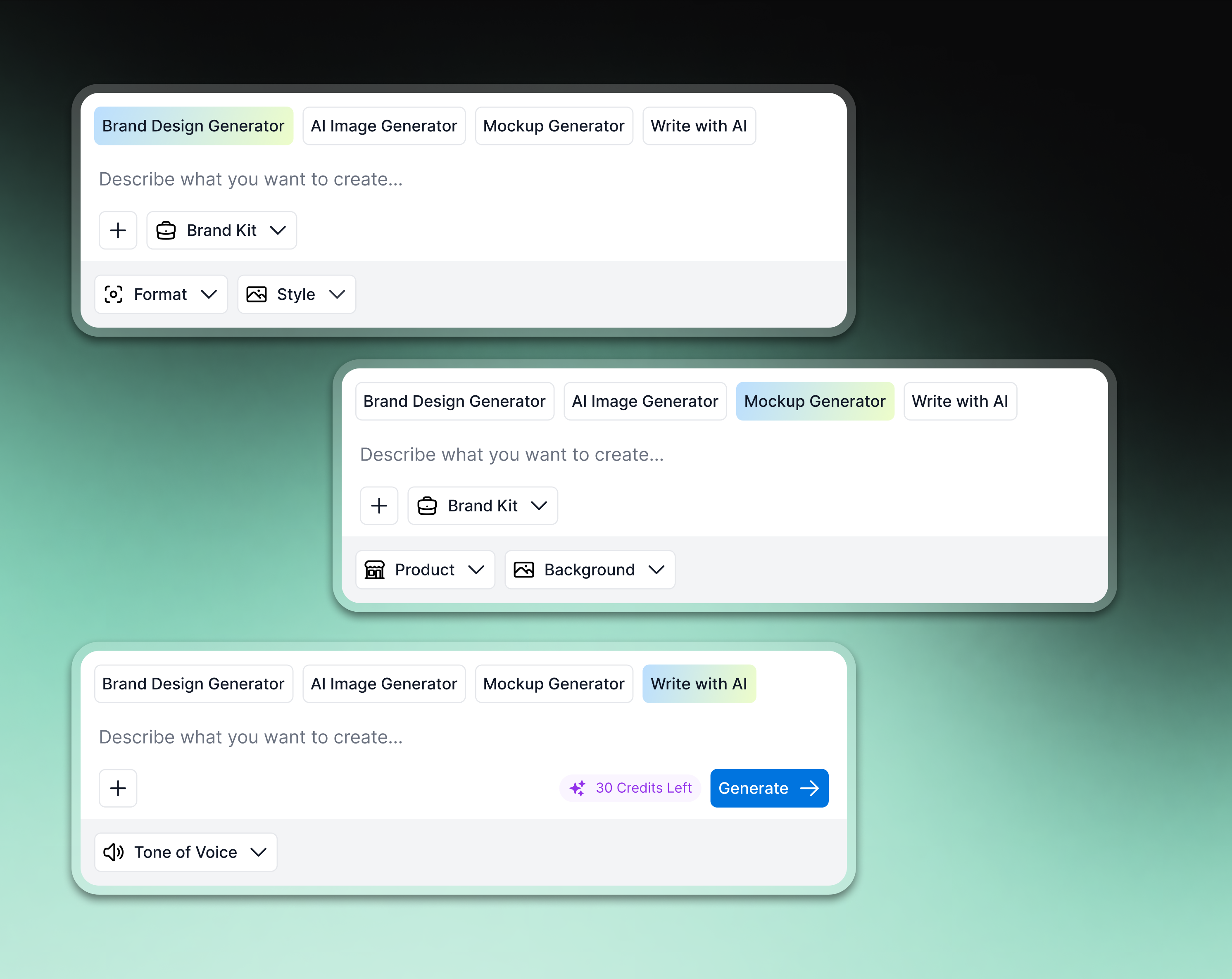Viewport: 1232px width, 979px height.
Task: Click sparkle icon beside credits count
Action: pyautogui.click(x=578, y=788)
